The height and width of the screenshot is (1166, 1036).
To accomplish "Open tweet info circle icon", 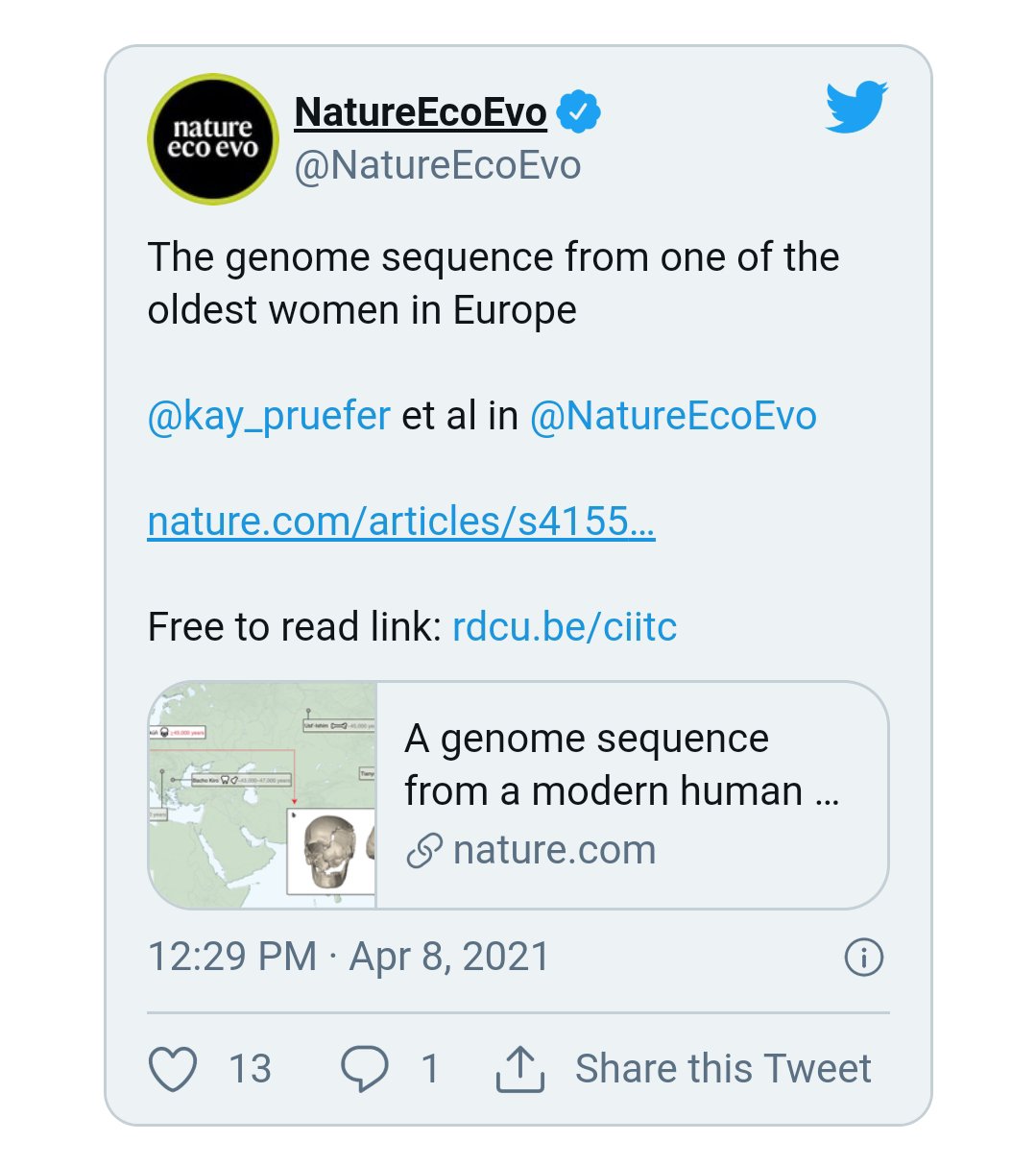I will point(863,958).
